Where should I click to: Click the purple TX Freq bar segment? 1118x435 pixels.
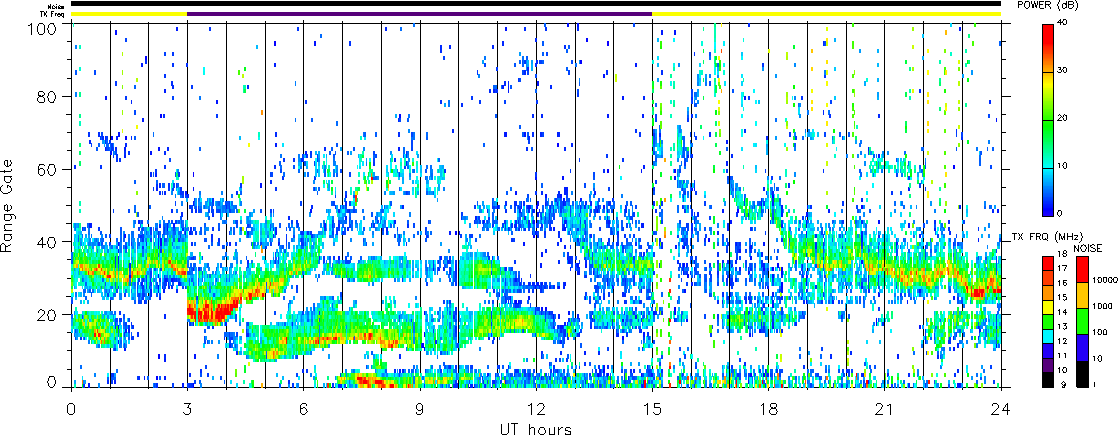419,14
